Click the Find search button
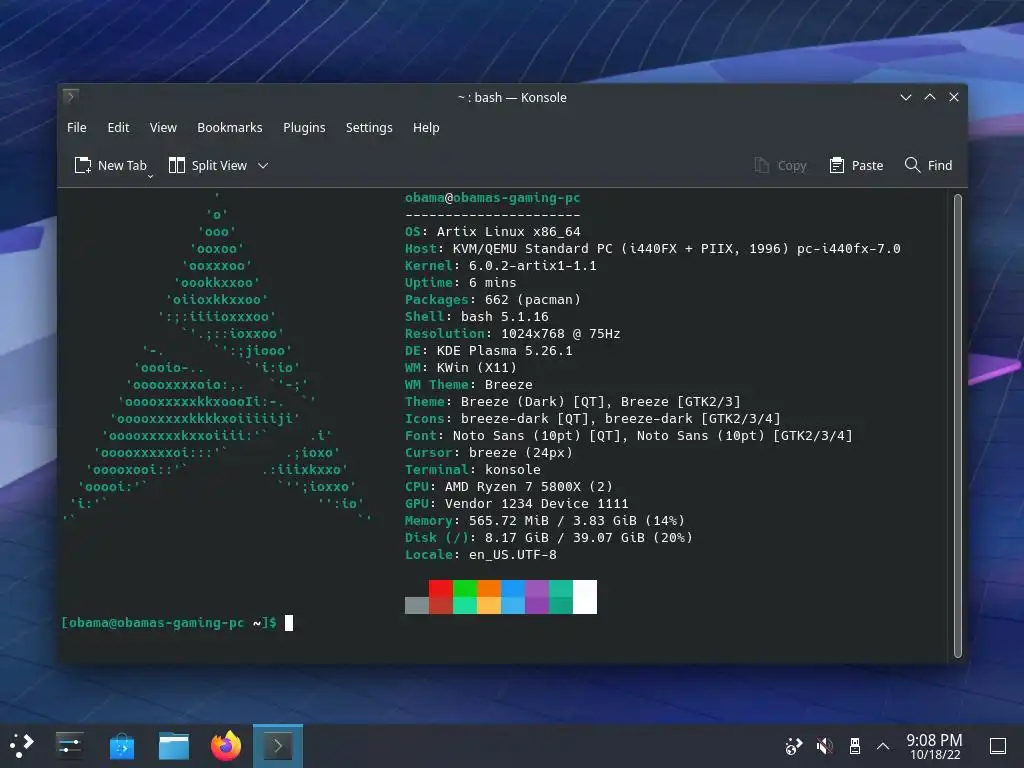The width and height of the screenshot is (1024, 768). coord(929,165)
